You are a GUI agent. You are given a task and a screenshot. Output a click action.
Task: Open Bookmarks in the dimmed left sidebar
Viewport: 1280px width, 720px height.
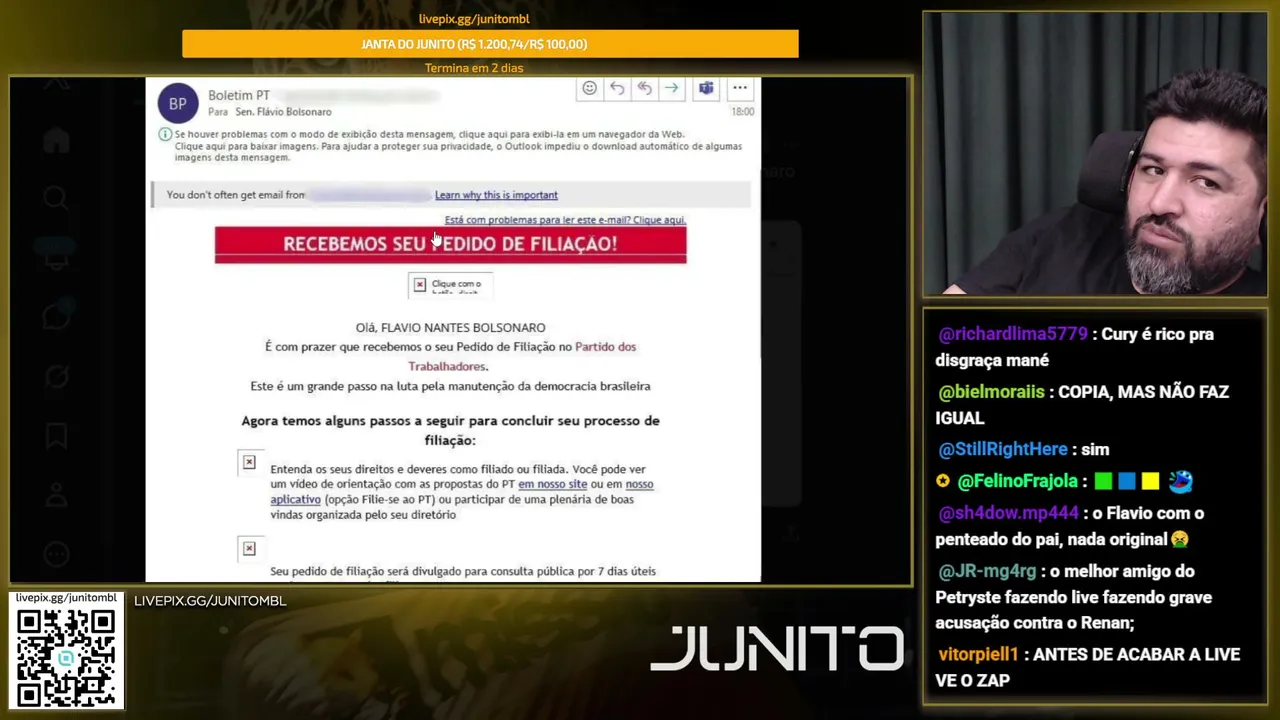56,436
